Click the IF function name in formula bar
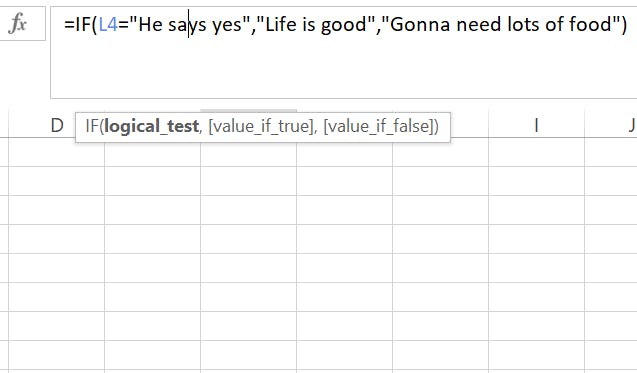 tap(82, 24)
